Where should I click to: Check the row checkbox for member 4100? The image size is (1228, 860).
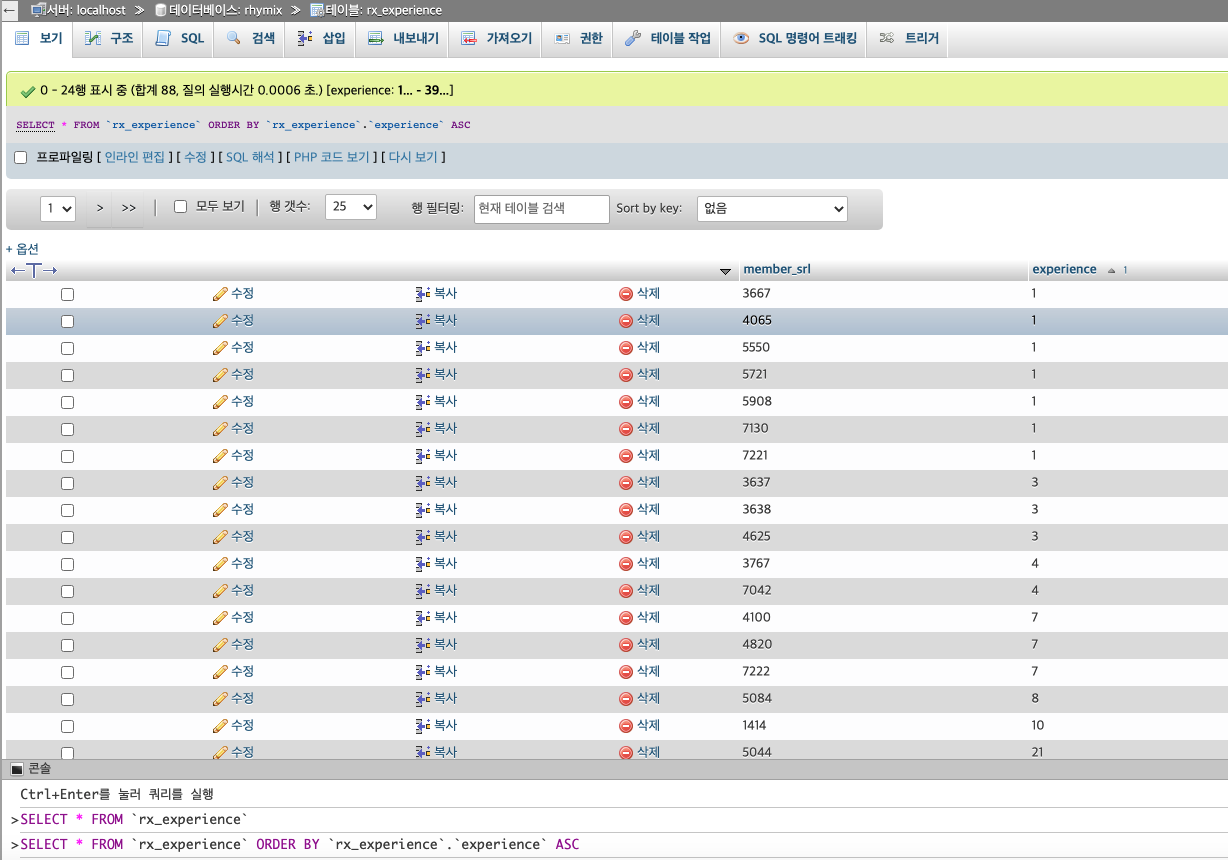point(68,618)
